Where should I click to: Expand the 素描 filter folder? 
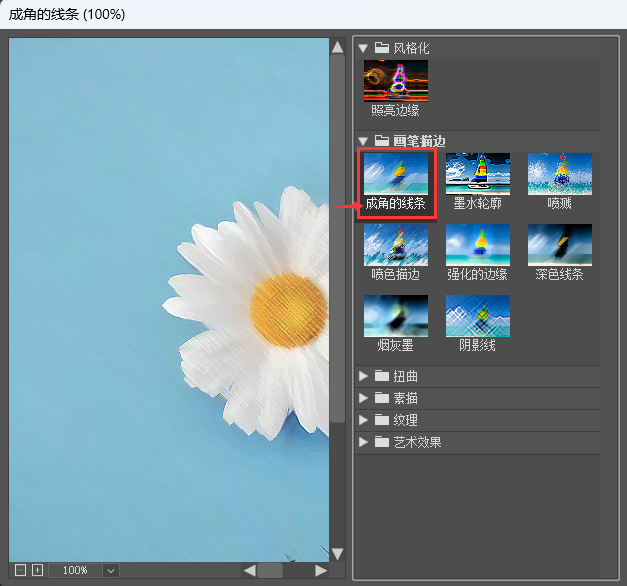tap(364, 398)
